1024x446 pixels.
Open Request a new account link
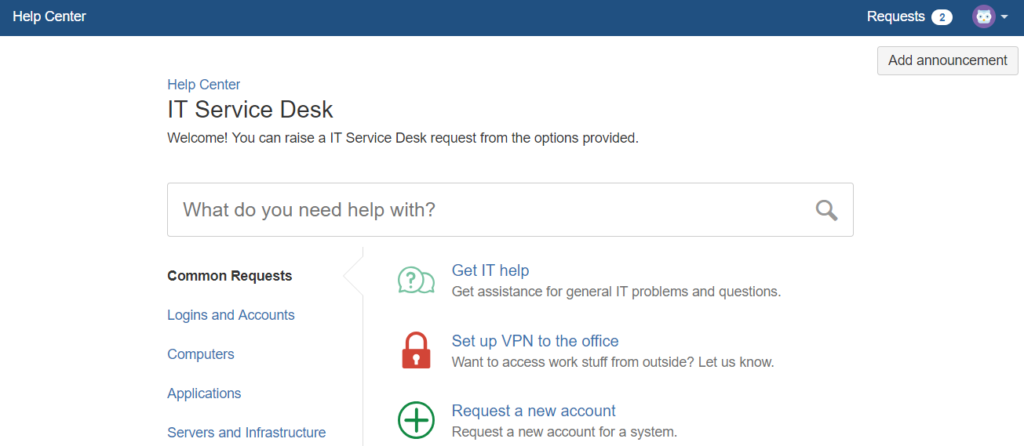[534, 411]
